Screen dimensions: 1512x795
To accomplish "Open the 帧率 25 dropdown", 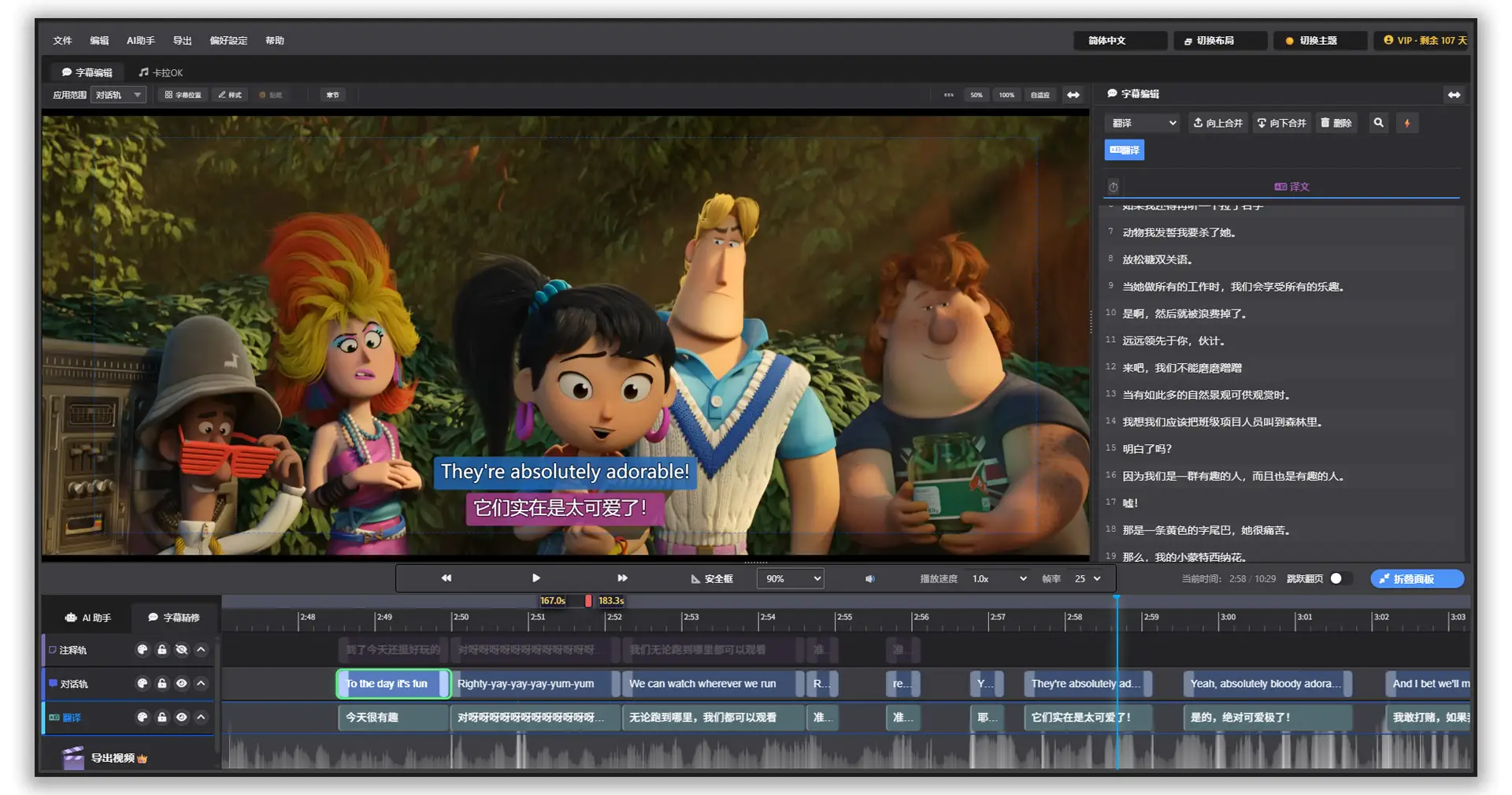I will tap(1088, 579).
